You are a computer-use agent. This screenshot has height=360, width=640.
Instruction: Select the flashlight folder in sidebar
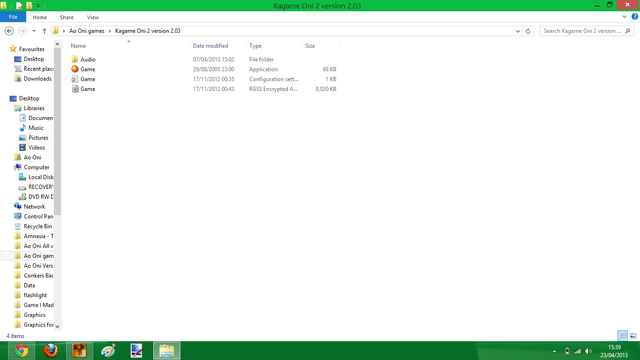pyautogui.click(x=35, y=295)
